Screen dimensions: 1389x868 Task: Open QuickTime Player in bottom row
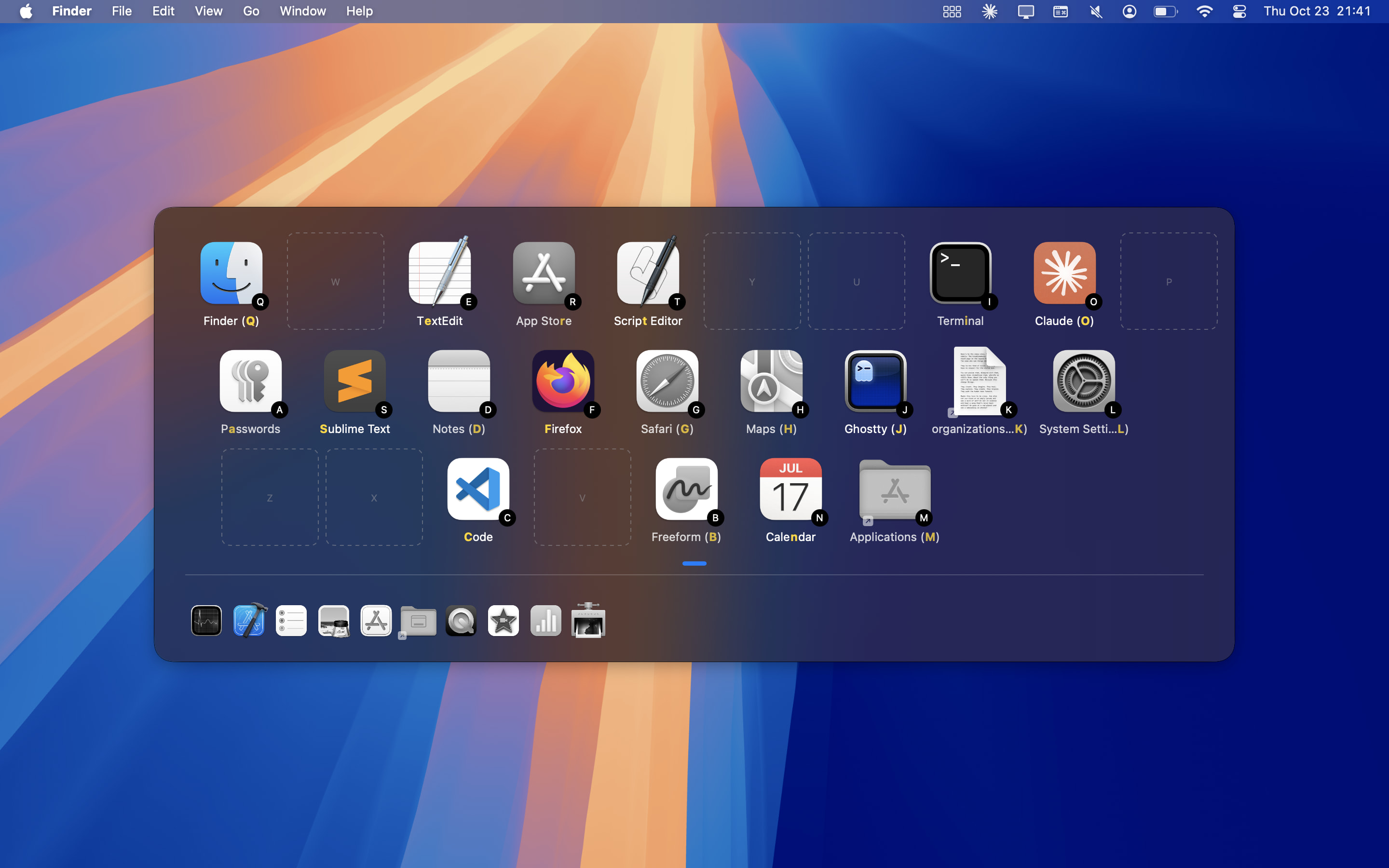[461, 621]
